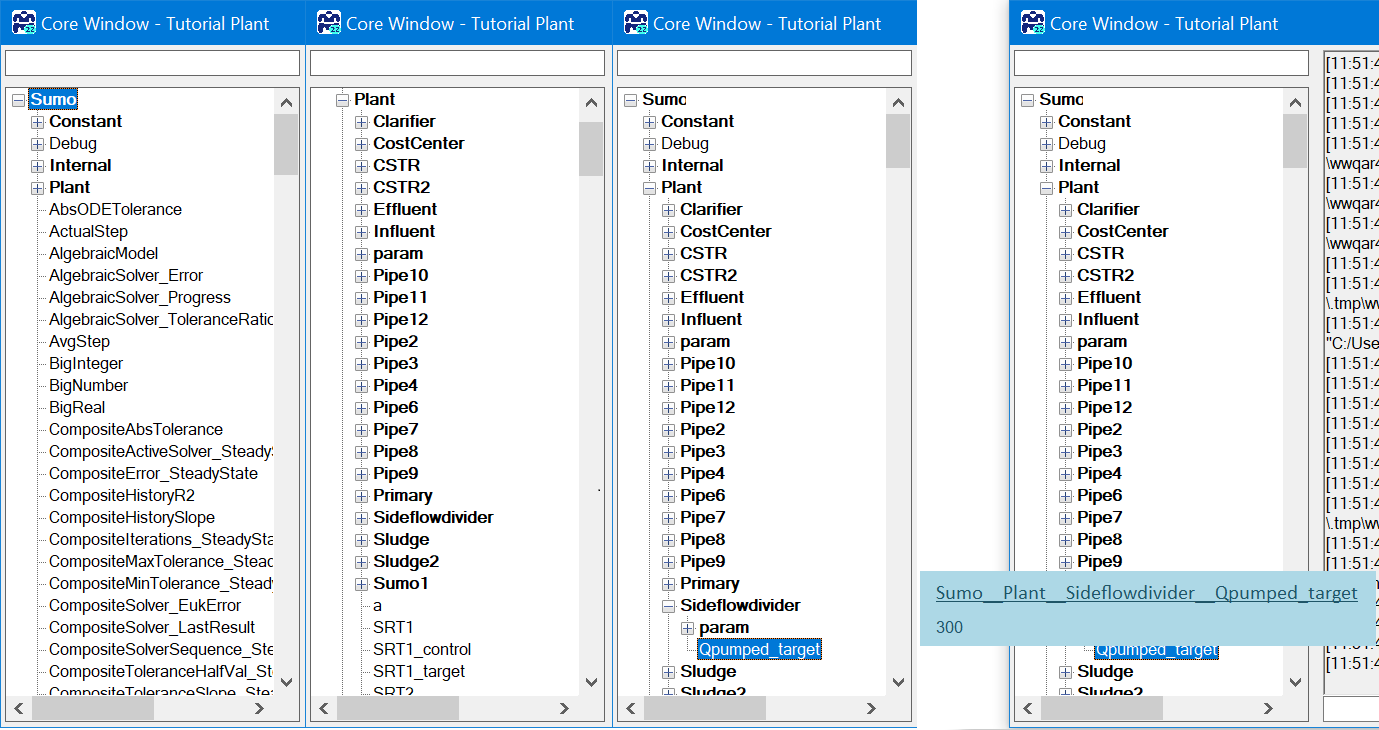Click the down arrow of the leftmost tree's vertical scrollbar
The image size is (1379, 730).
286,682
